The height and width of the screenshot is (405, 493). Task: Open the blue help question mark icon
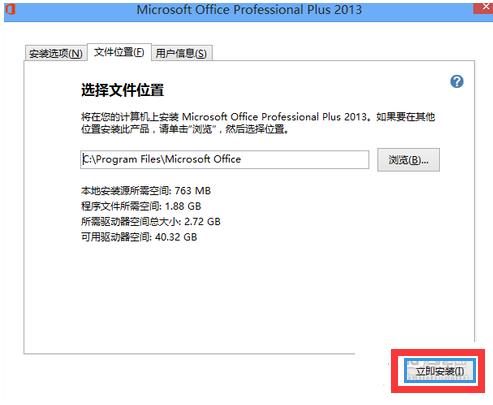pyautogui.click(x=457, y=81)
